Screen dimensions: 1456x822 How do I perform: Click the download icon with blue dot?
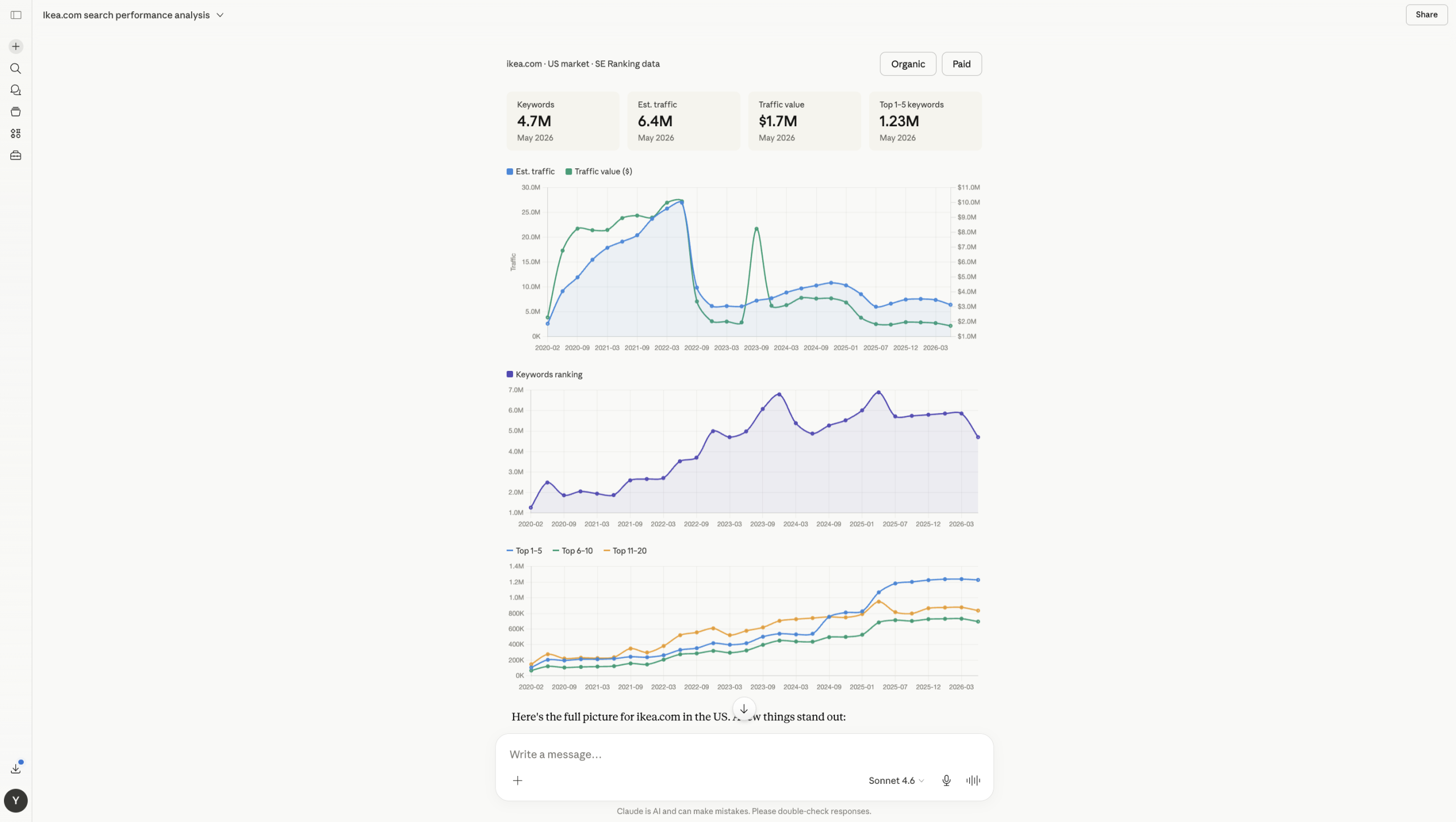pyautogui.click(x=16, y=768)
